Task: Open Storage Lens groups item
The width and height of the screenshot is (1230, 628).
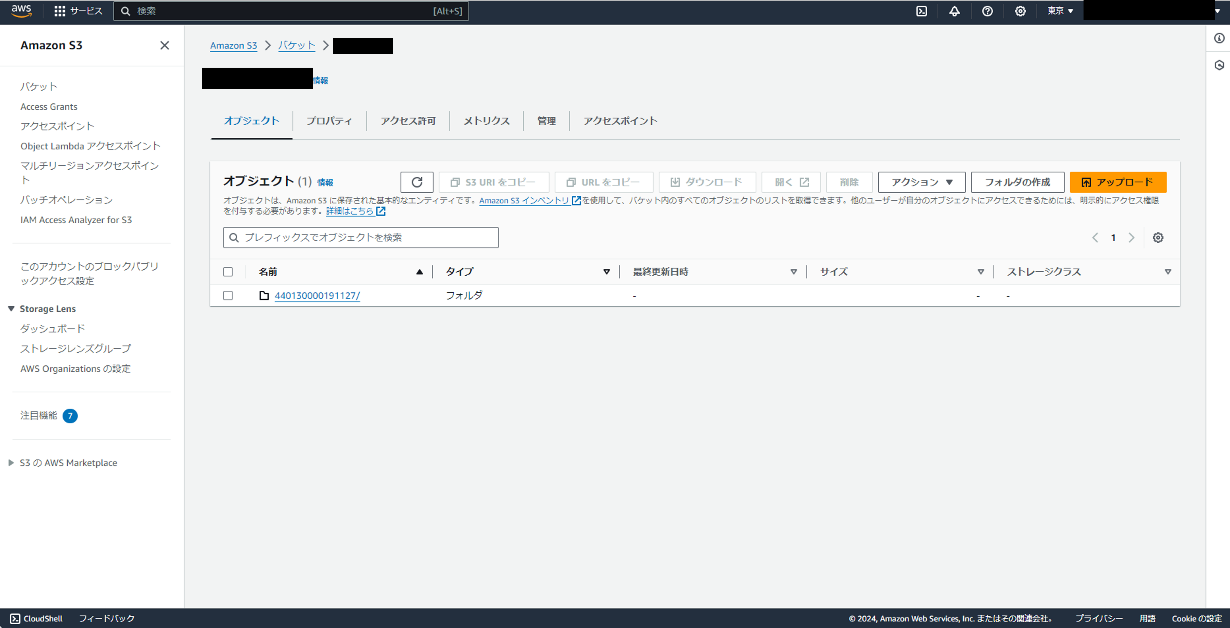Action: click(x=75, y=348)
